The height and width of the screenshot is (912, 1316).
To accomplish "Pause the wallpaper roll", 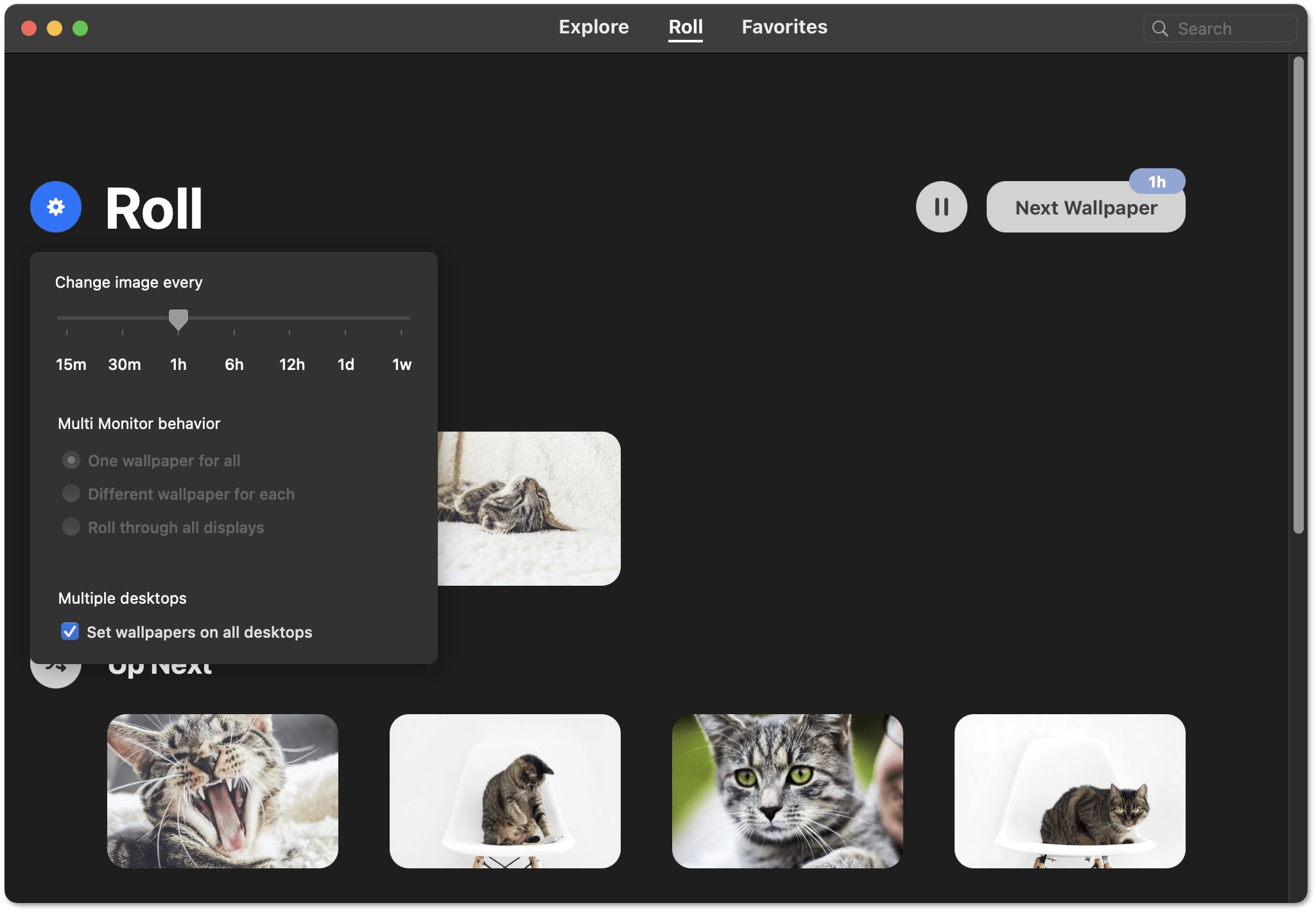I will click(x=941, y=207).
